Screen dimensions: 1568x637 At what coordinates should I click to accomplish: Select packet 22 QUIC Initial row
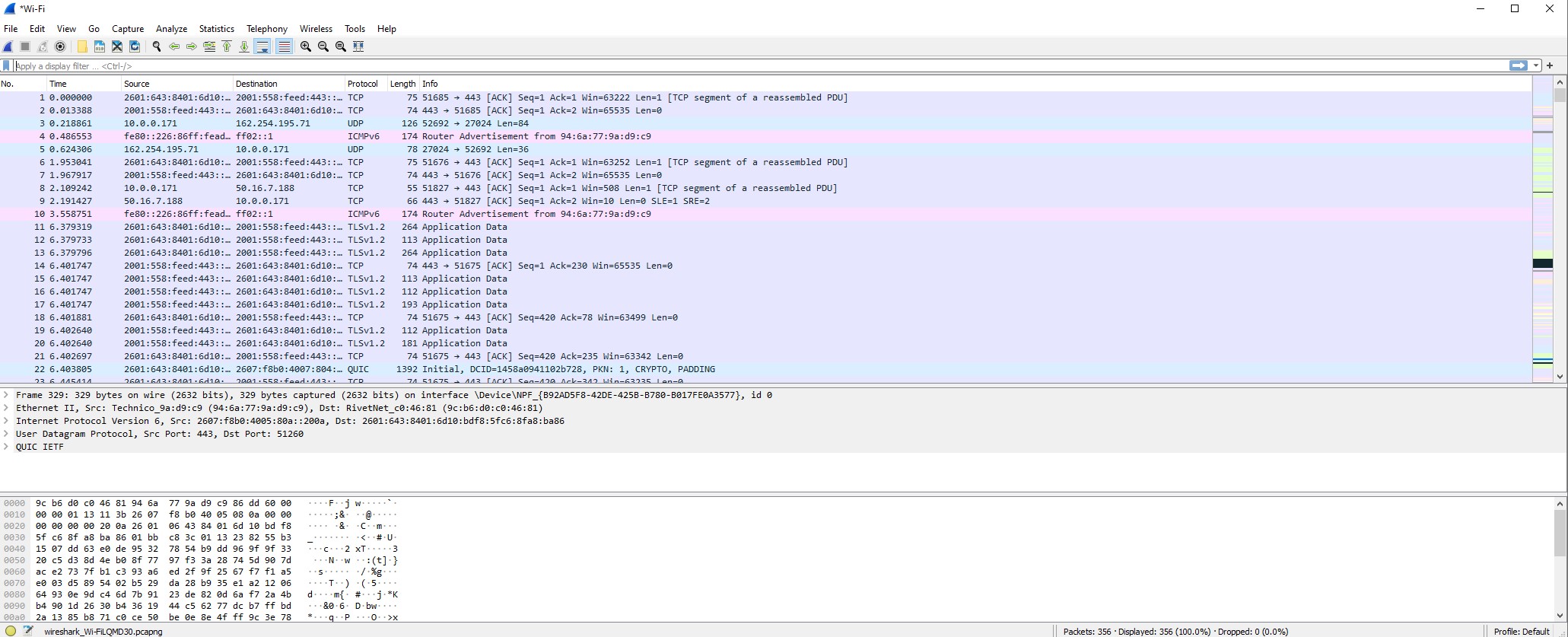click(x=765, y=369)
